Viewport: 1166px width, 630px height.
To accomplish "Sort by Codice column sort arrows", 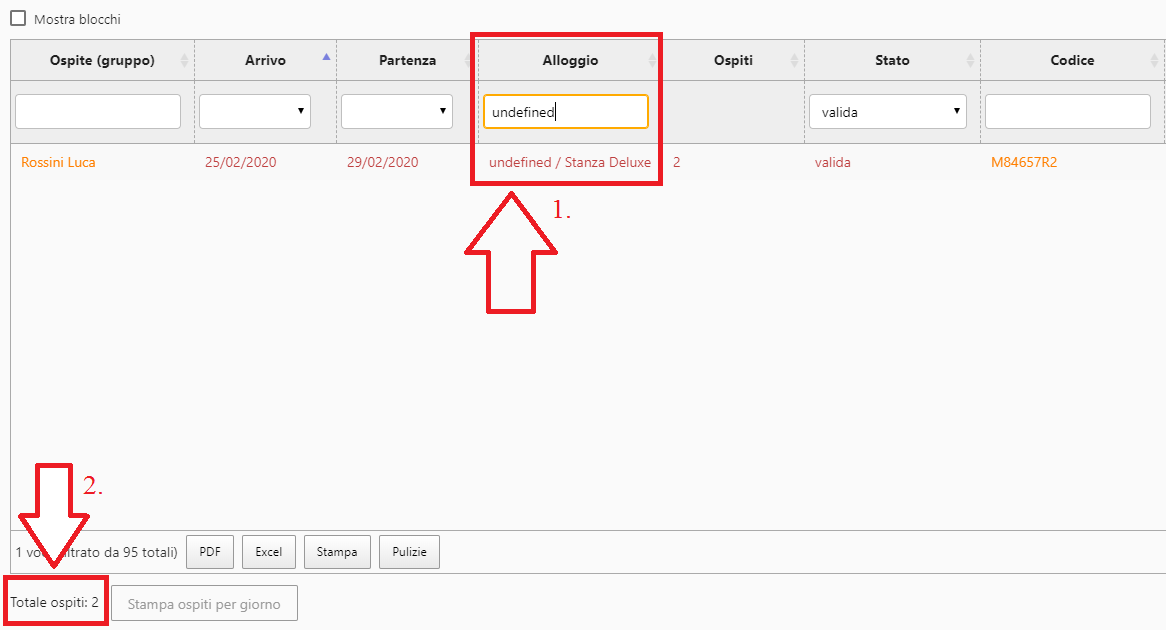I will pos(1155,61).
